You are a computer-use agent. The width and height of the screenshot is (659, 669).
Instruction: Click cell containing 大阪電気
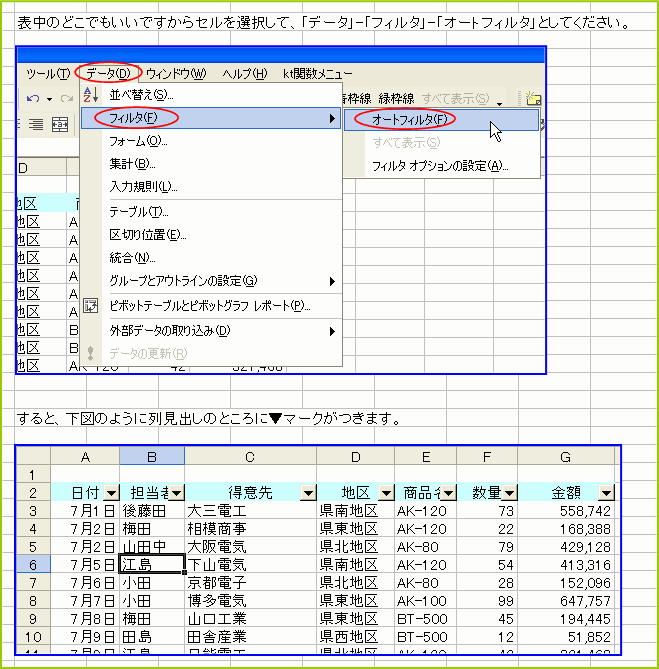point(250,547)
